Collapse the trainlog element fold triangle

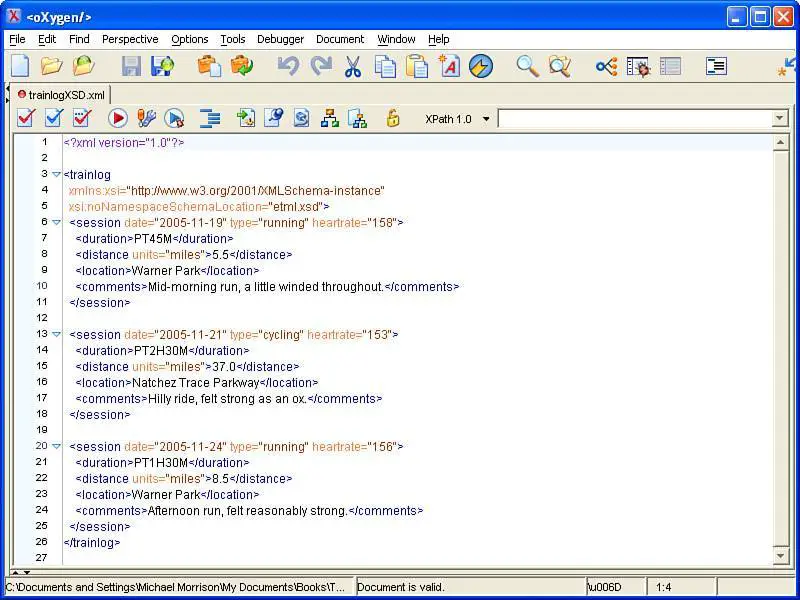click(x=56, y=174)
